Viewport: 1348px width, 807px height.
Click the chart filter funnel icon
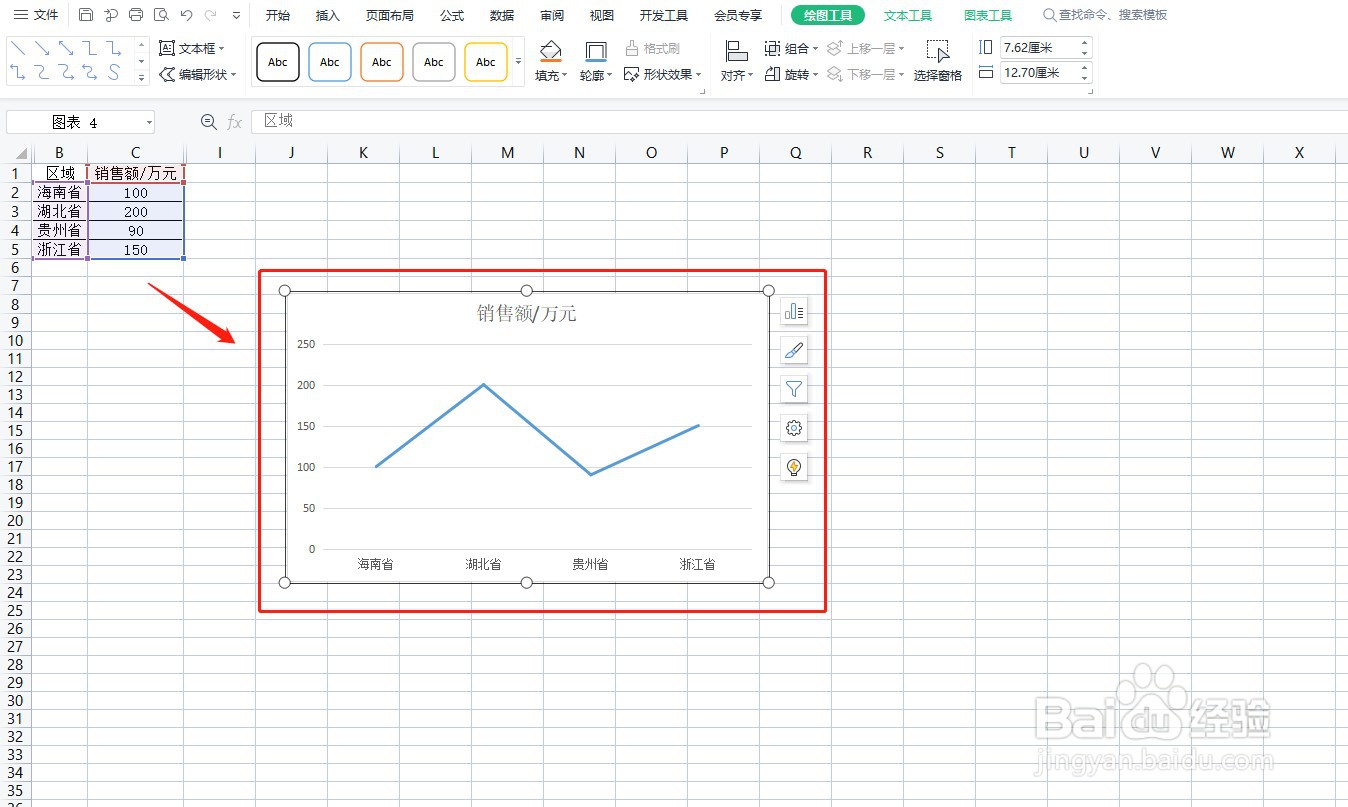click(793, 389)
